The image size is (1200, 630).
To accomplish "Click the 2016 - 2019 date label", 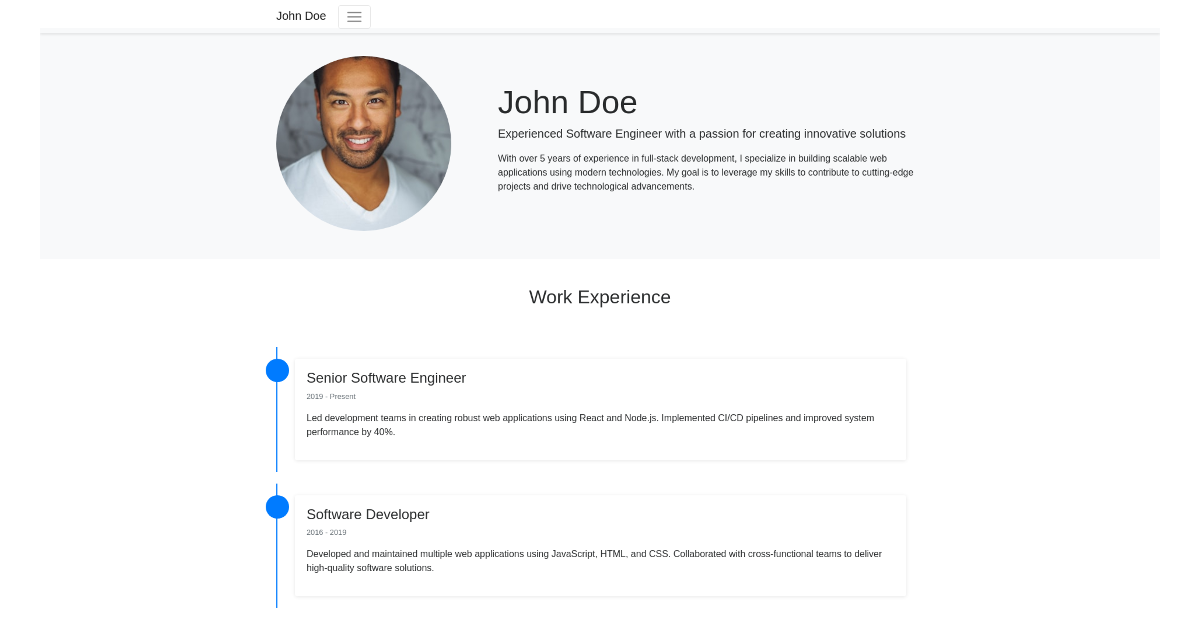I will [326, 532].
